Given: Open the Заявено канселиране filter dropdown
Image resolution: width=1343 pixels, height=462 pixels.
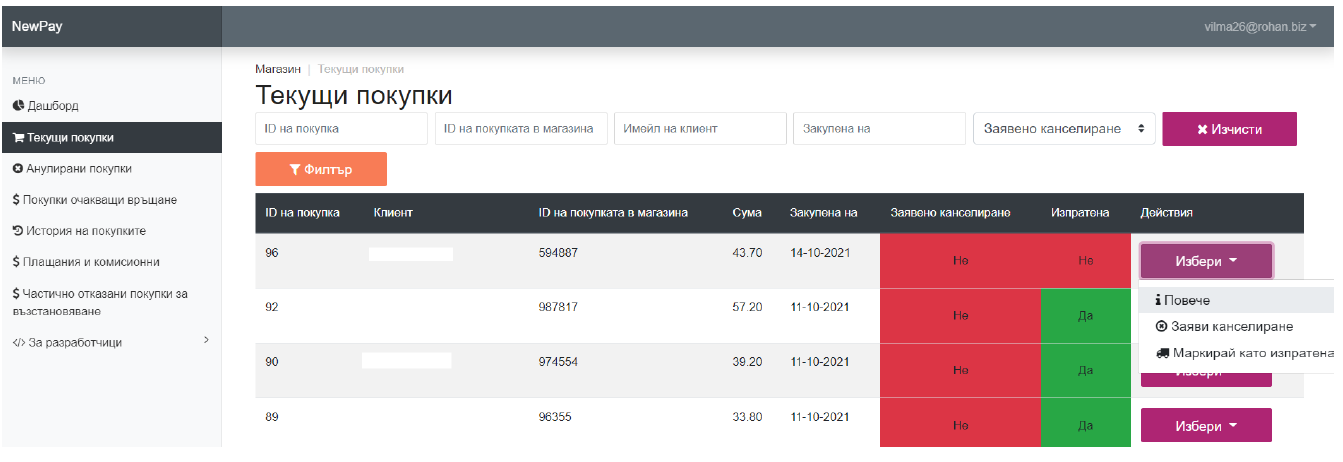Looking at the screenshot, I should [1063, 129].
